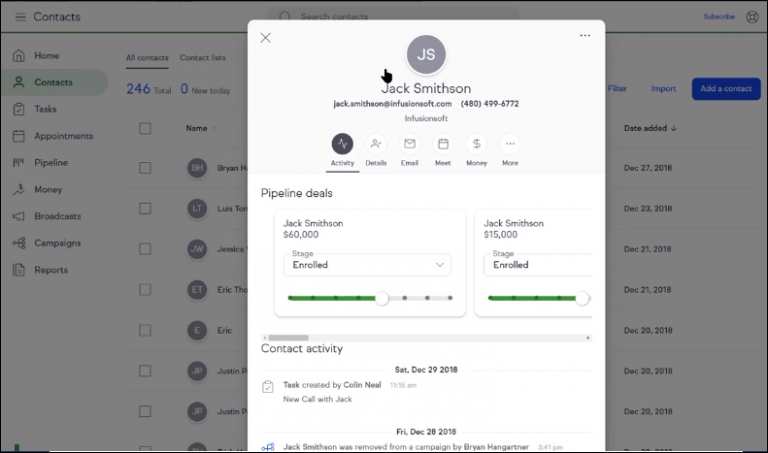Open the Details icon in contact panel
This screenshot has width=768, height=453.
click(x=376, y=144)
